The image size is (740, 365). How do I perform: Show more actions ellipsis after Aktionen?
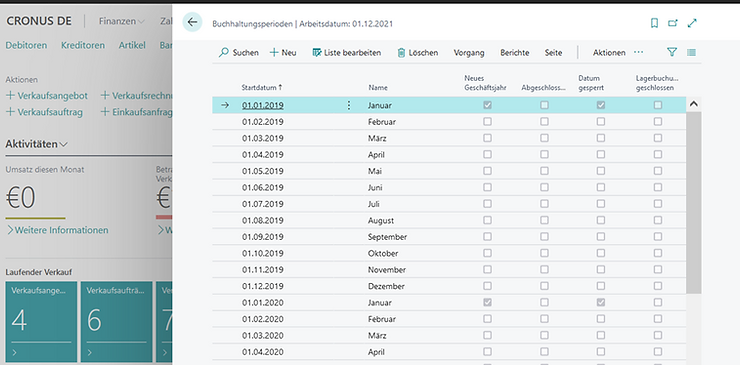pyautogui.click(x=639, y=52)
